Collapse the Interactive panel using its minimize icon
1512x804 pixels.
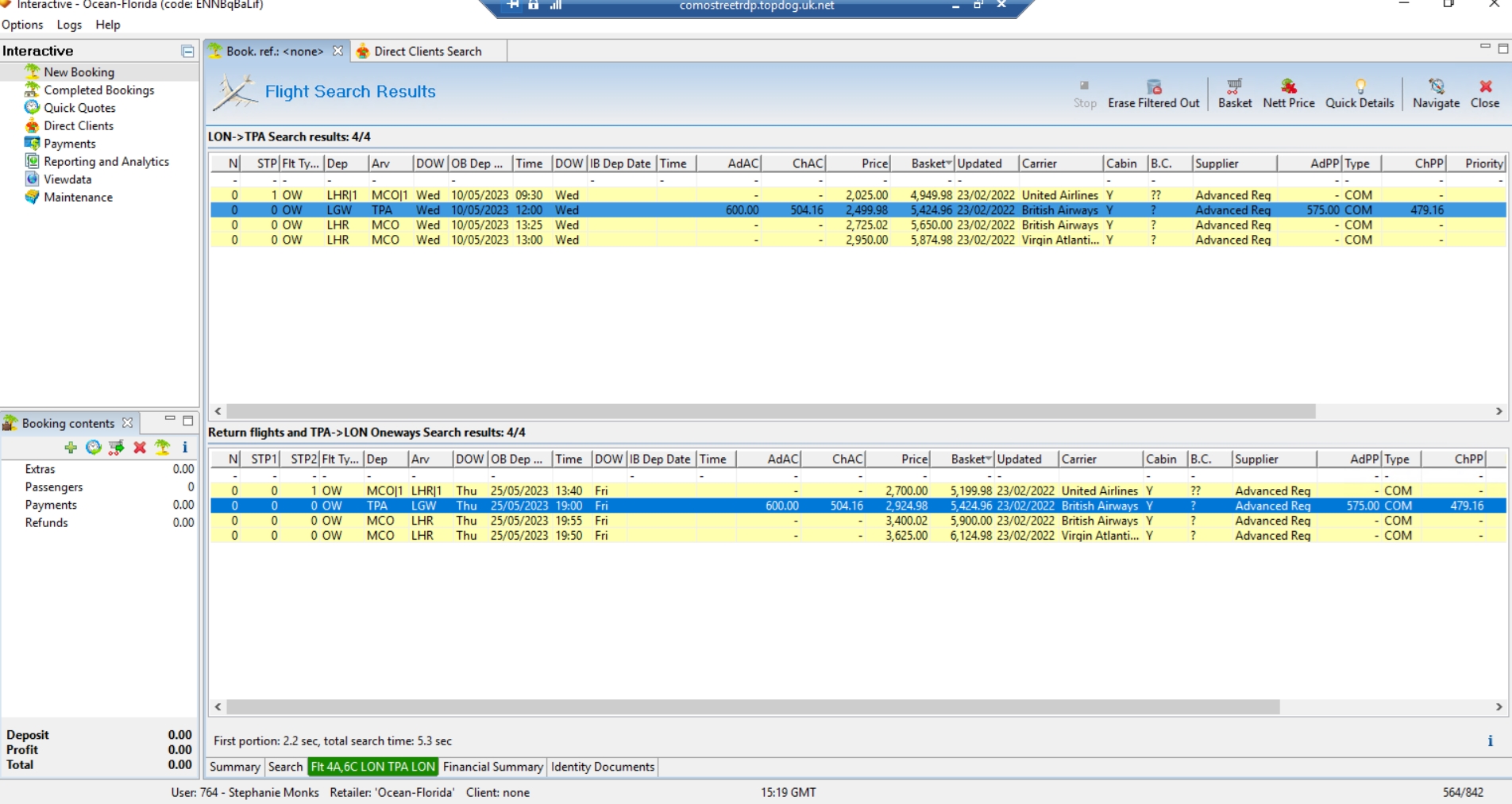pos(188,52)
